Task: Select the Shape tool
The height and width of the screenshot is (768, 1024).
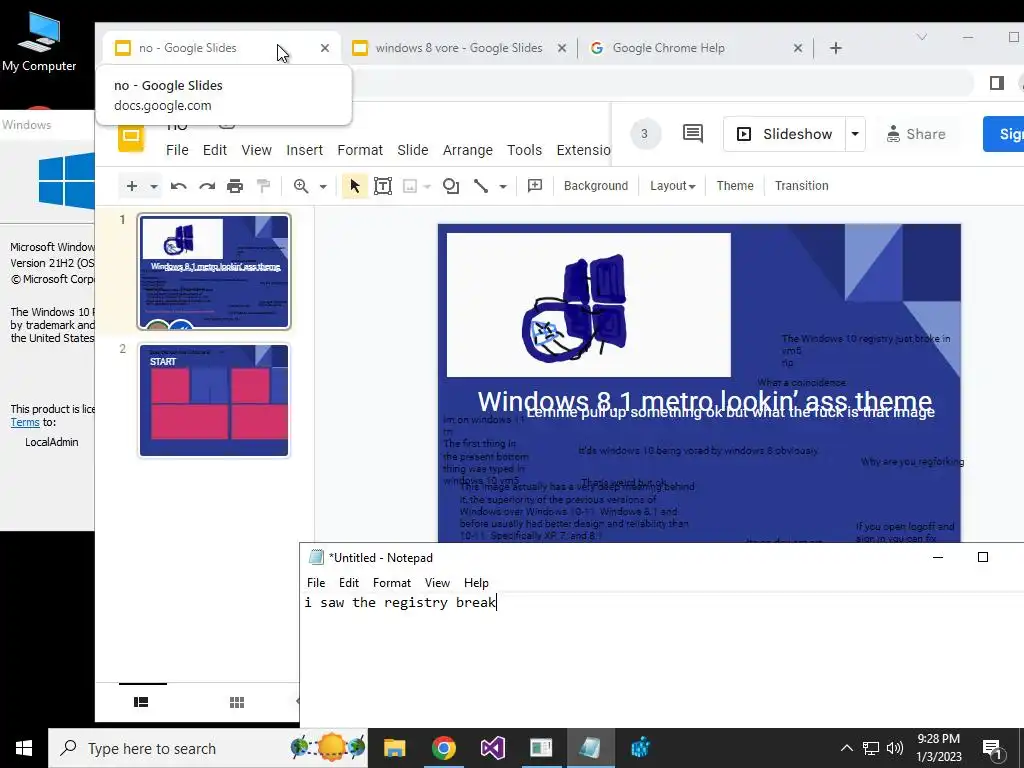Action: (x=451, y=186)
